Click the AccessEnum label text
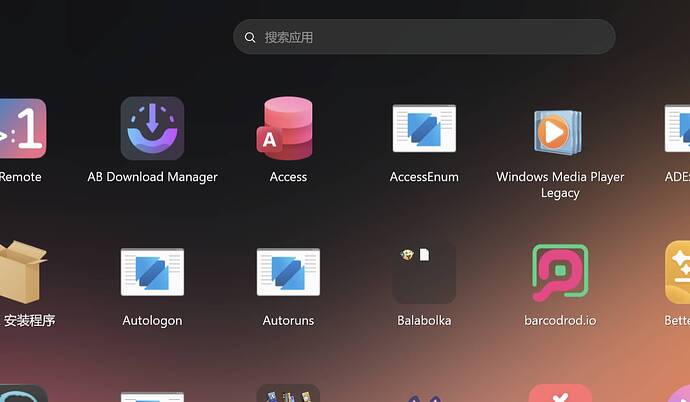 click(424, 177)
